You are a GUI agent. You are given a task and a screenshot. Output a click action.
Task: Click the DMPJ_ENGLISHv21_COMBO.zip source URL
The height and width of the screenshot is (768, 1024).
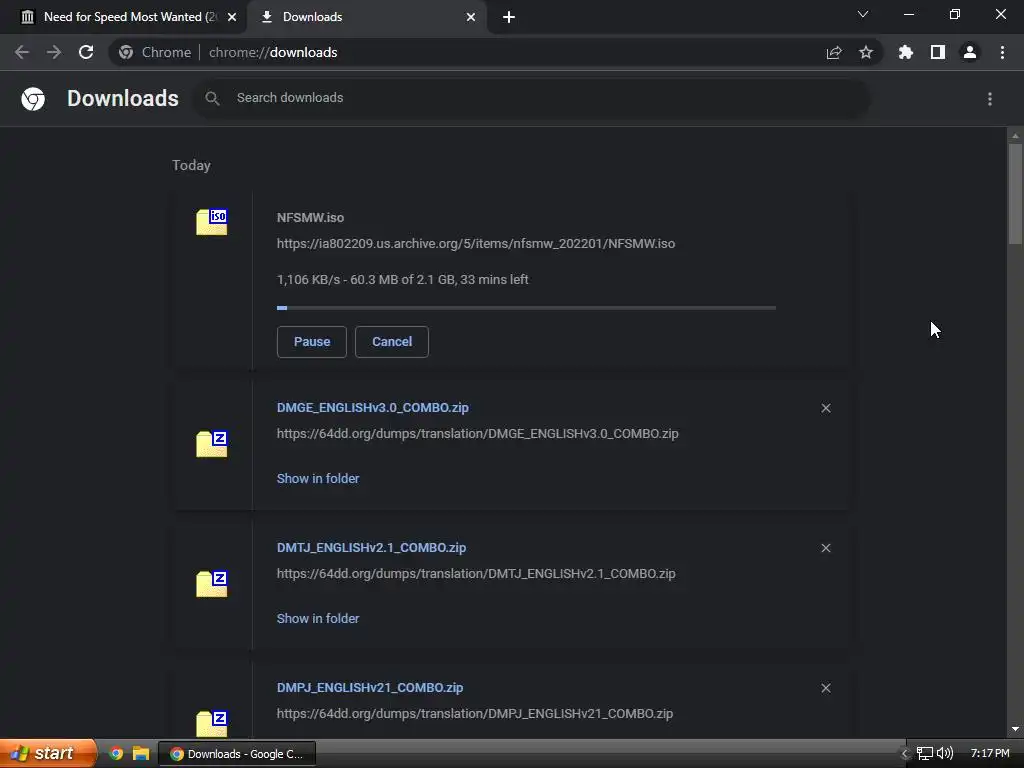(x=475, y=714)
